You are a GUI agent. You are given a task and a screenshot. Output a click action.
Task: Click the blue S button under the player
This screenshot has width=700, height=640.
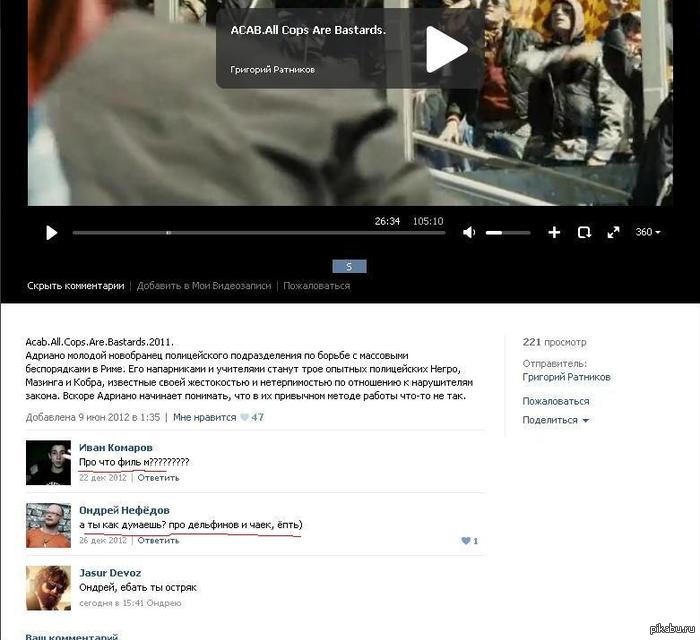tap(350, 266)
